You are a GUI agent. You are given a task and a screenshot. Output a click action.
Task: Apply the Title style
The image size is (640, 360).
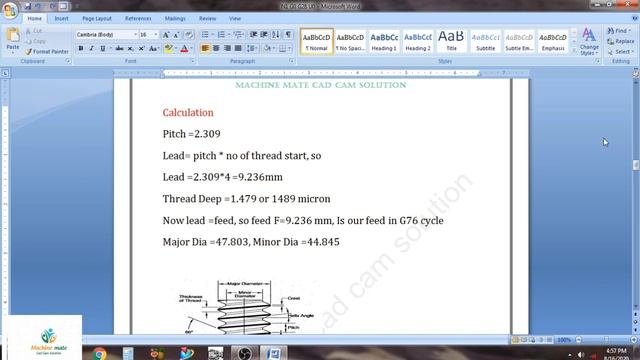tap(451, 41)
